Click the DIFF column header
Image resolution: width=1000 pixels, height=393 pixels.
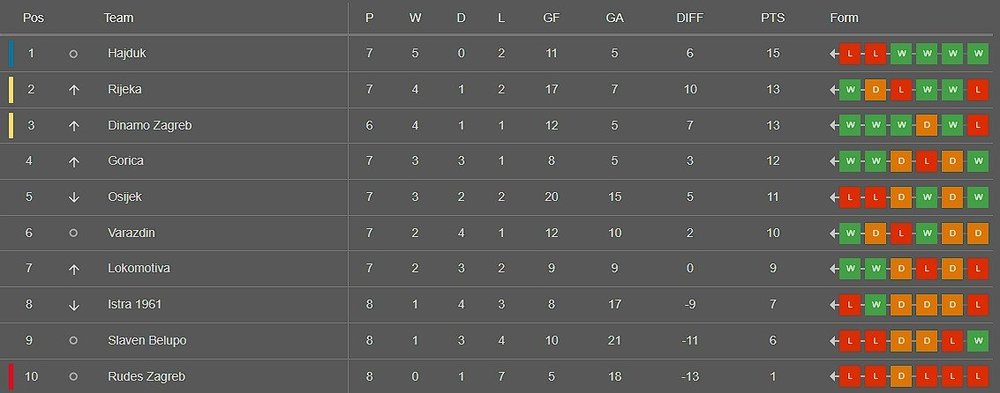tap(689, 18)
